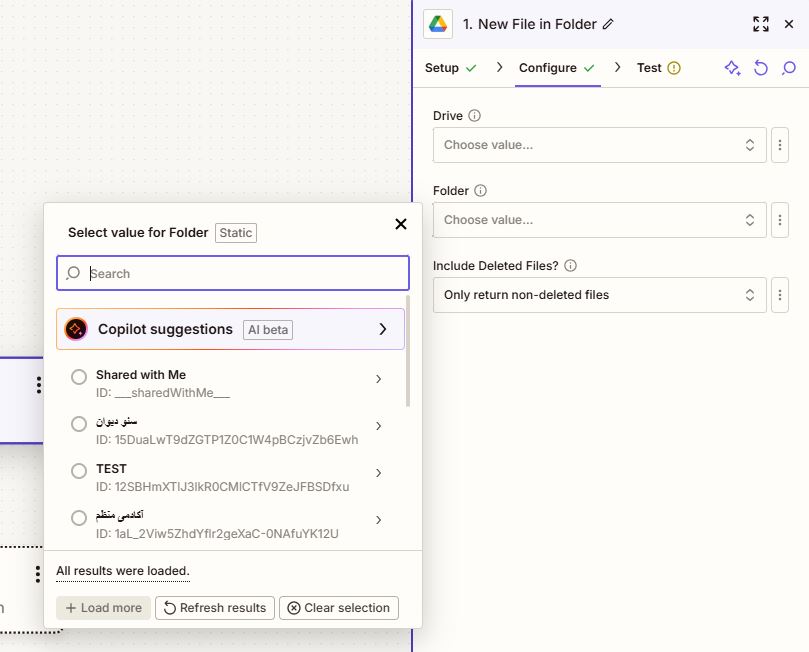Viewport: 809px width, 652px height.
Task: Switch to the Test tab
Action: (x=658, y=68)
